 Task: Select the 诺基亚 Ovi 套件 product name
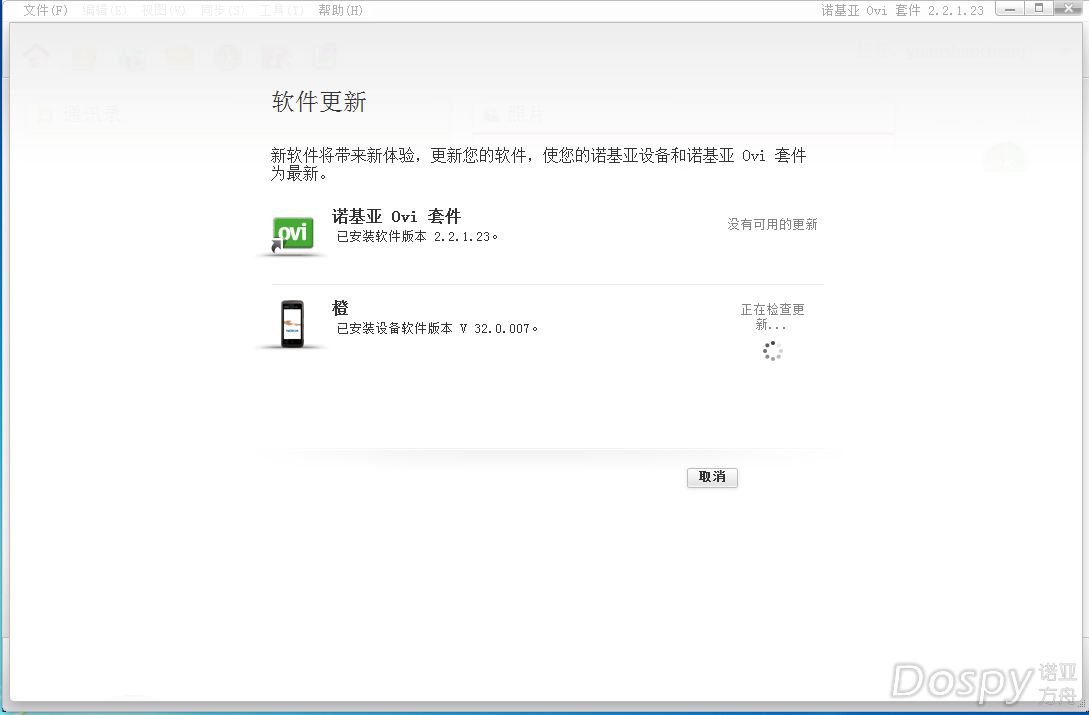(x=397, y=216)
